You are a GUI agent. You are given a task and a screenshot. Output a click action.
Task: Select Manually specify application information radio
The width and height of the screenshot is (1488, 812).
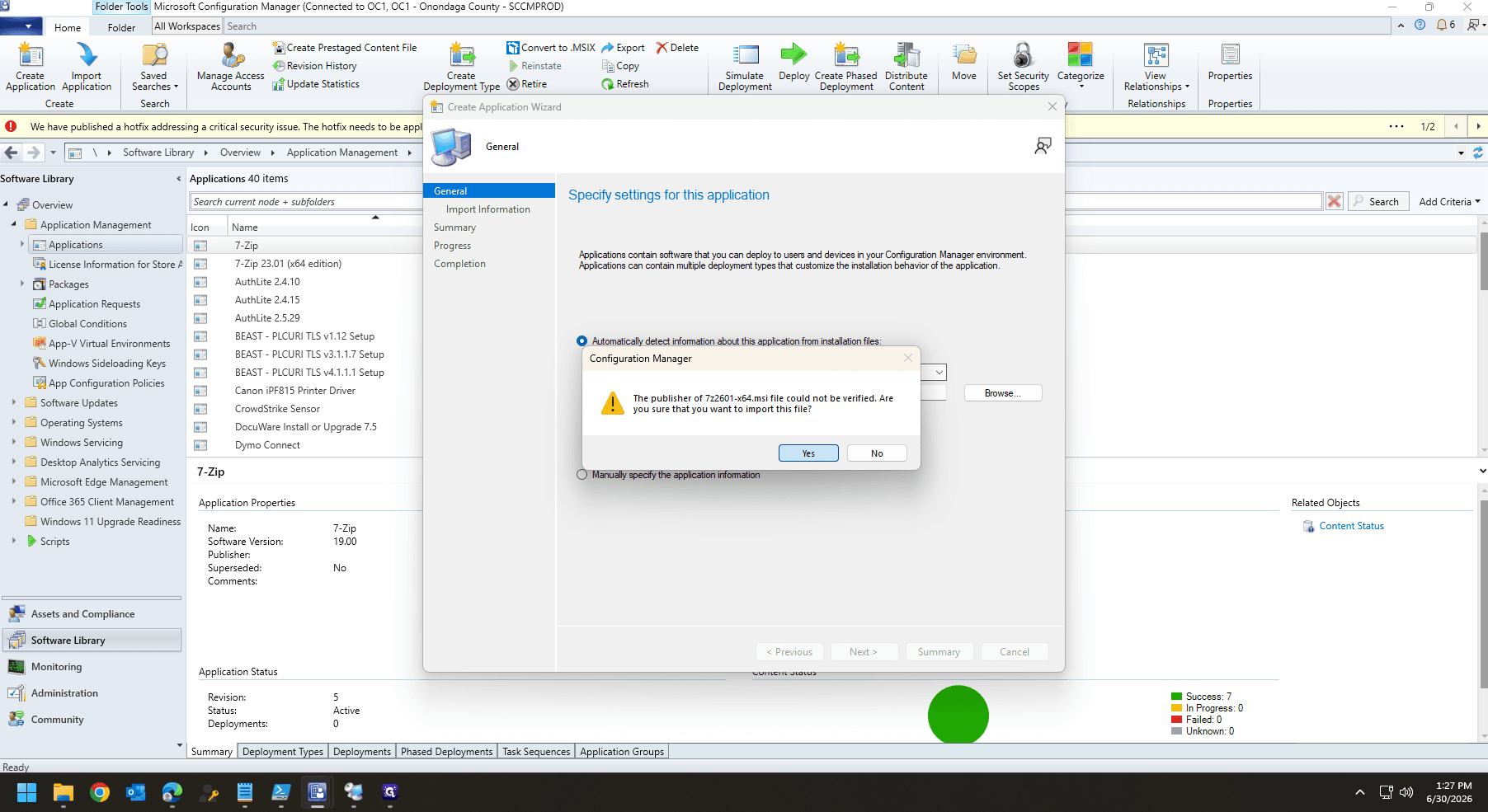582,475
